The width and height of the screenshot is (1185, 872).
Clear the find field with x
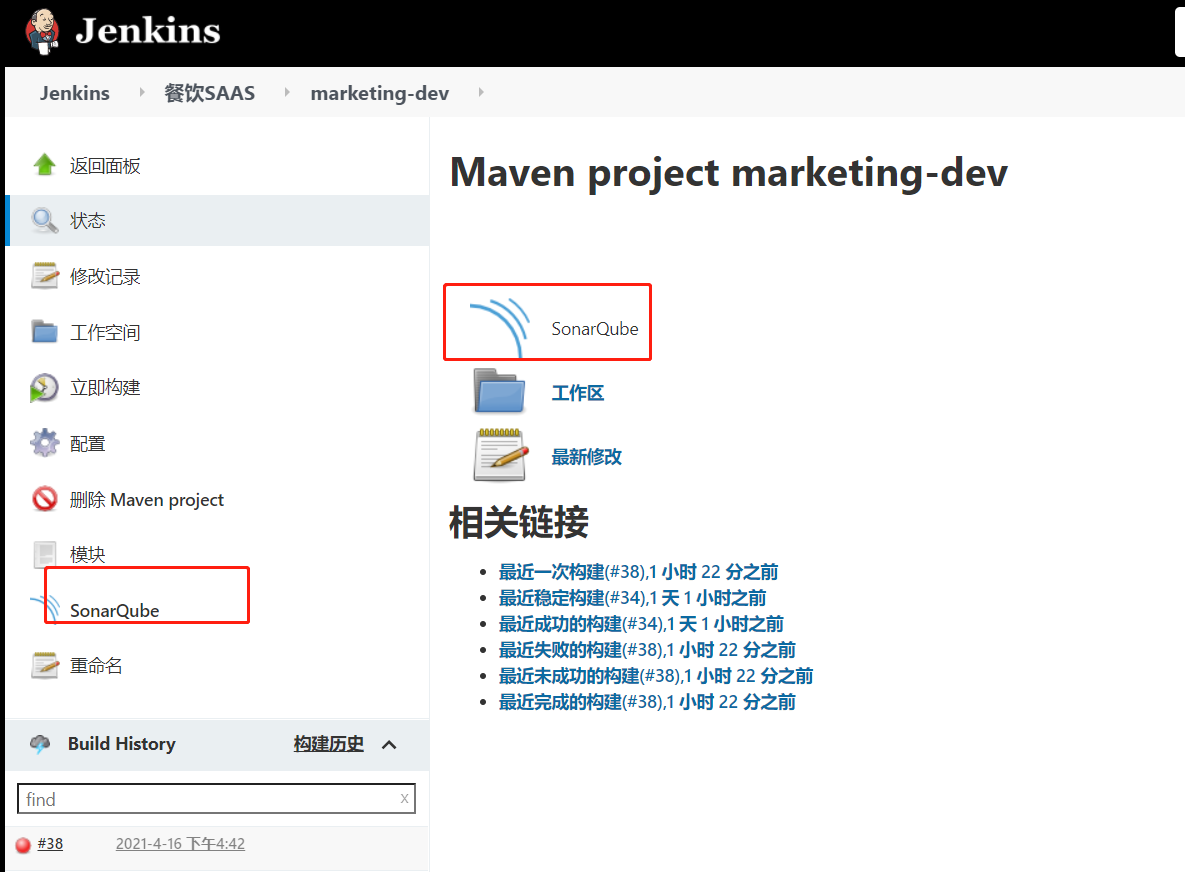(x=404, y=798)
